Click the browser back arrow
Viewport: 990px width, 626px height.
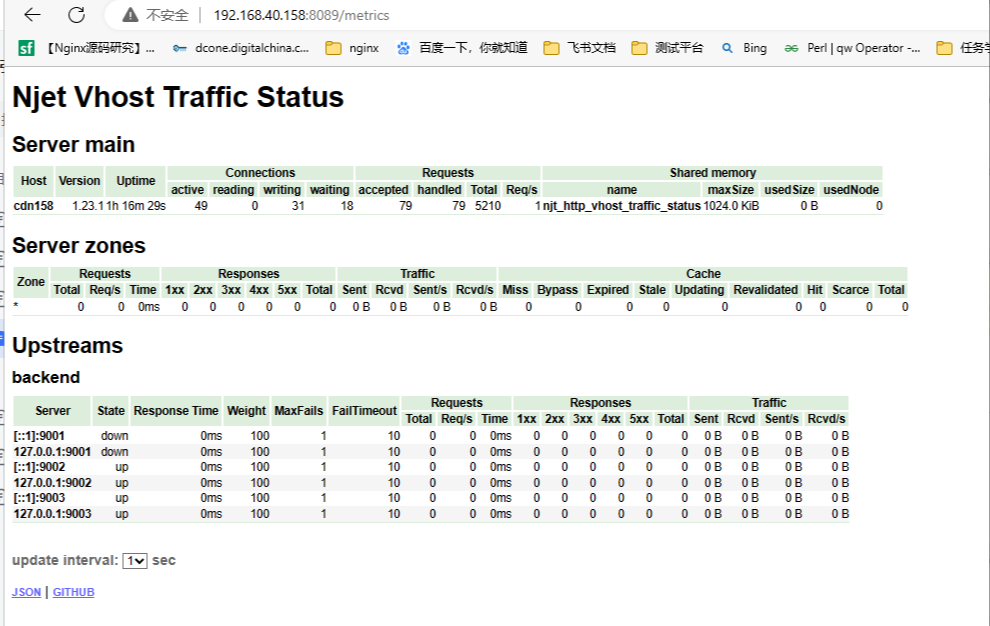click(x=32, y=15)
